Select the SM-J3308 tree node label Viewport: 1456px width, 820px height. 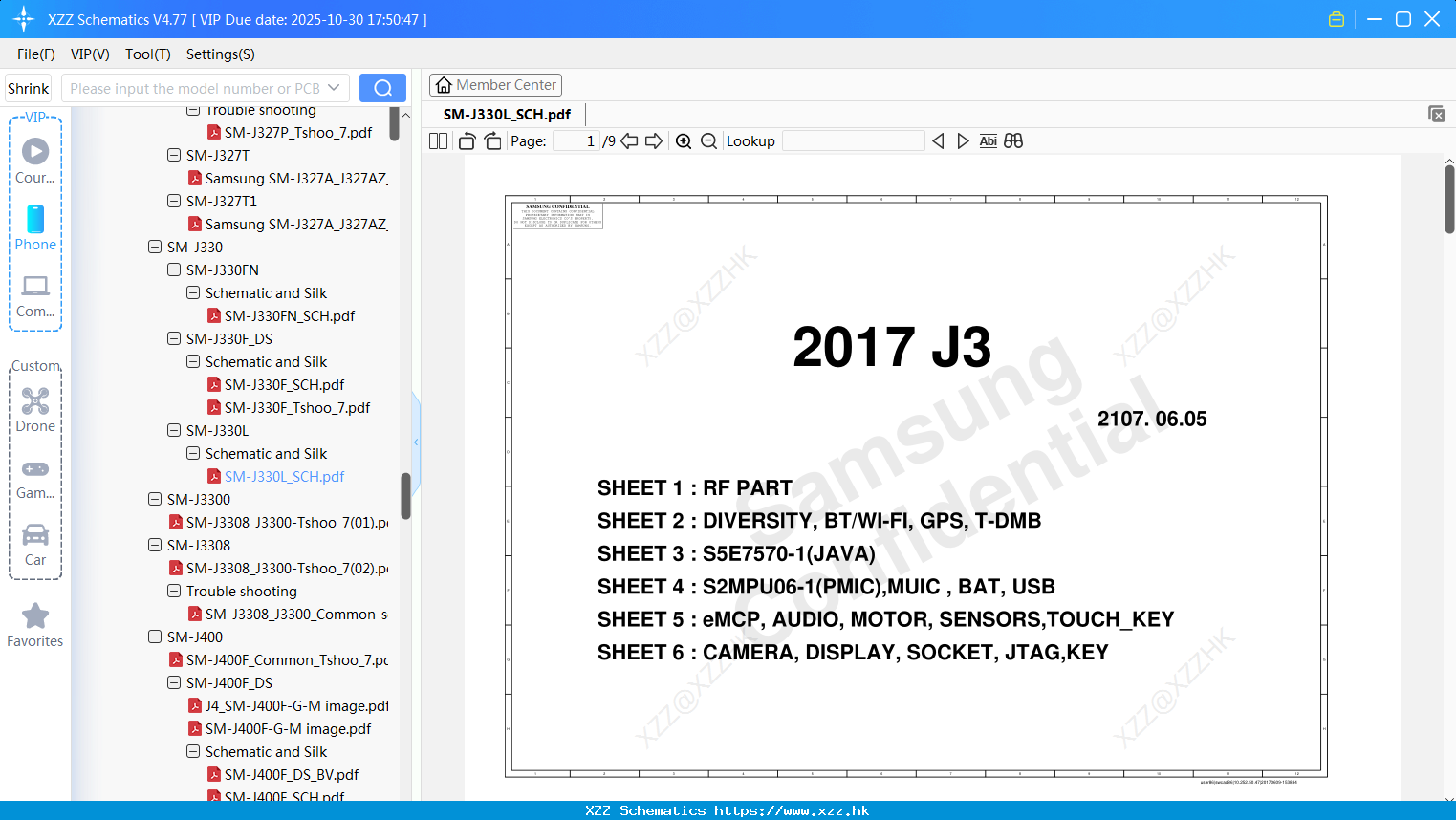[199, 545]
